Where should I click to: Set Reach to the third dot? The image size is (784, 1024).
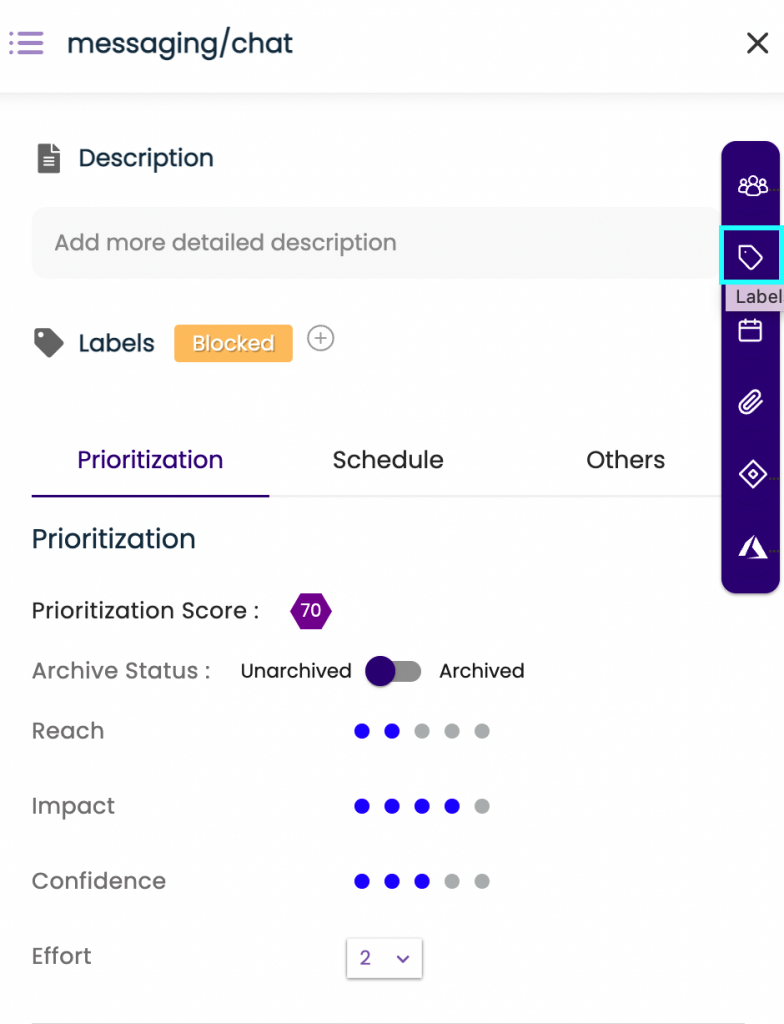422,731
